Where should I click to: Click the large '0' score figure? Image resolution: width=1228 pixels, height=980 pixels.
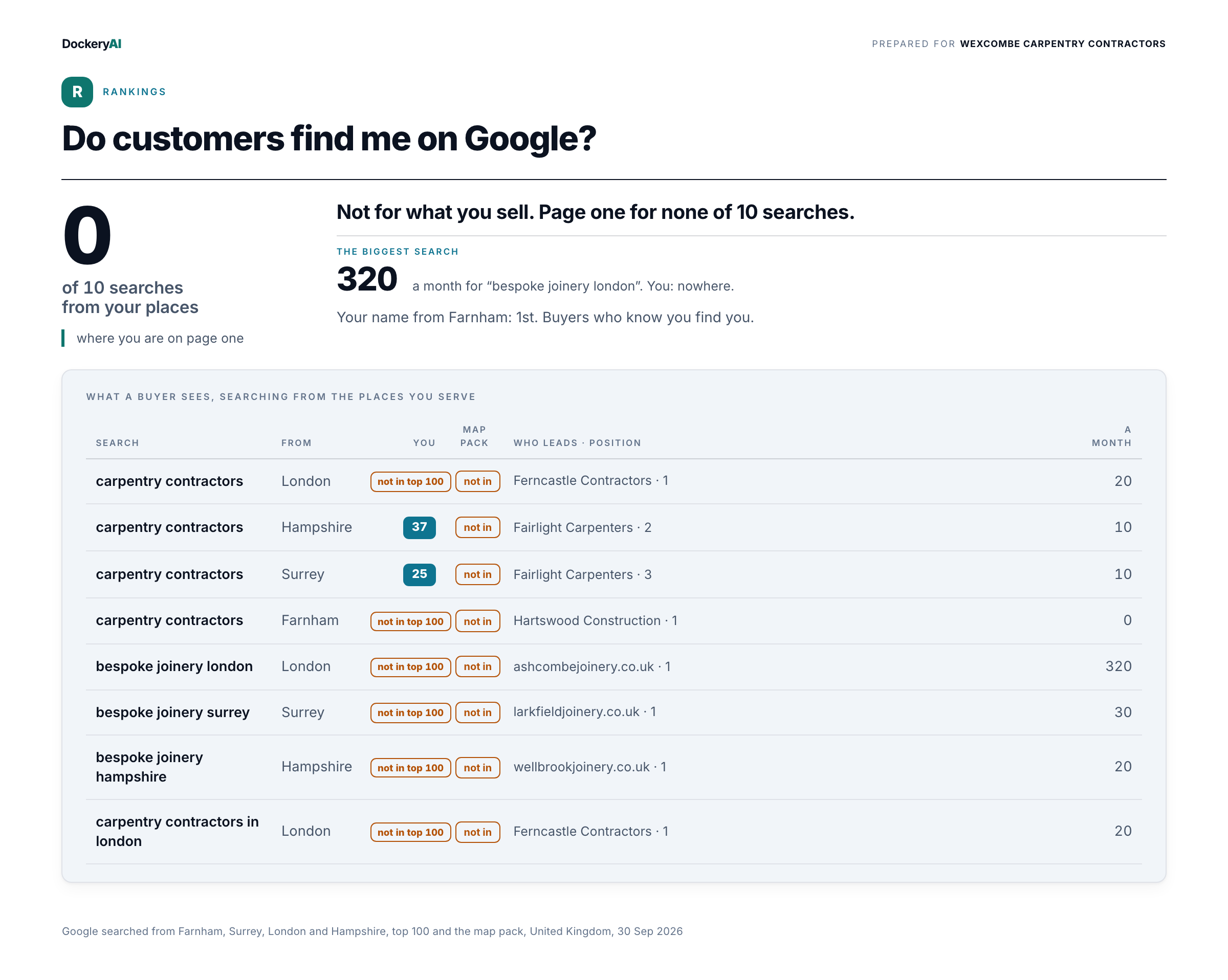pyautogui.click(x=86, y=235)
